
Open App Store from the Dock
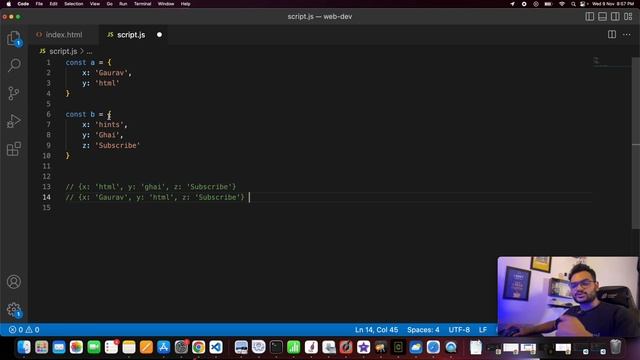tap(163, 347)
